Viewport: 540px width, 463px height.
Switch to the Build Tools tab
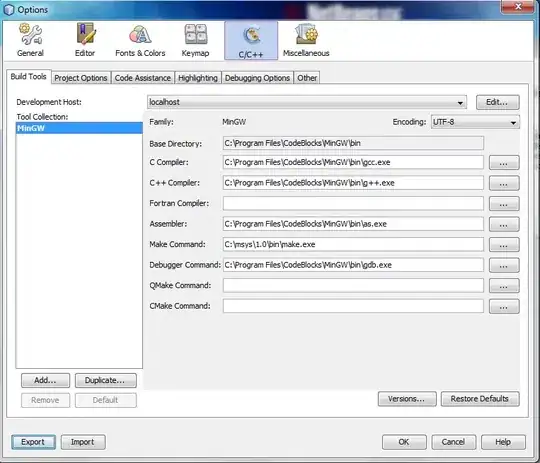tap(29, 76)
